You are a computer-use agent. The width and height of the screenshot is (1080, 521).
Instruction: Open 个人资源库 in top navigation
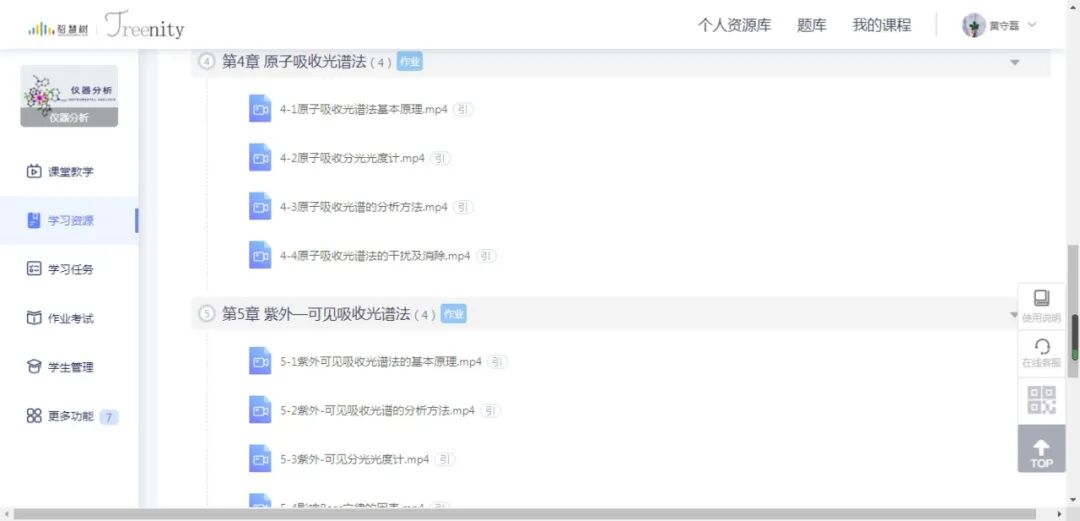coord(734,25)
